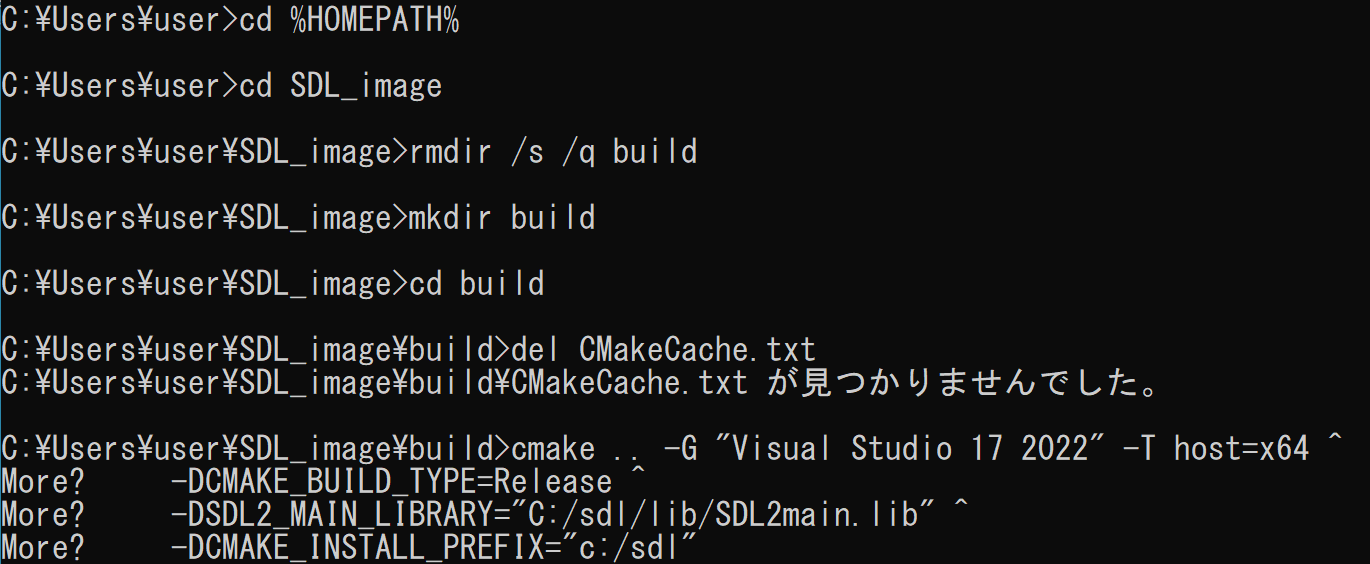Click the caret after 'host=x64'
1370x564 pixels.
pyautogui.click(x=1335, y=445)
